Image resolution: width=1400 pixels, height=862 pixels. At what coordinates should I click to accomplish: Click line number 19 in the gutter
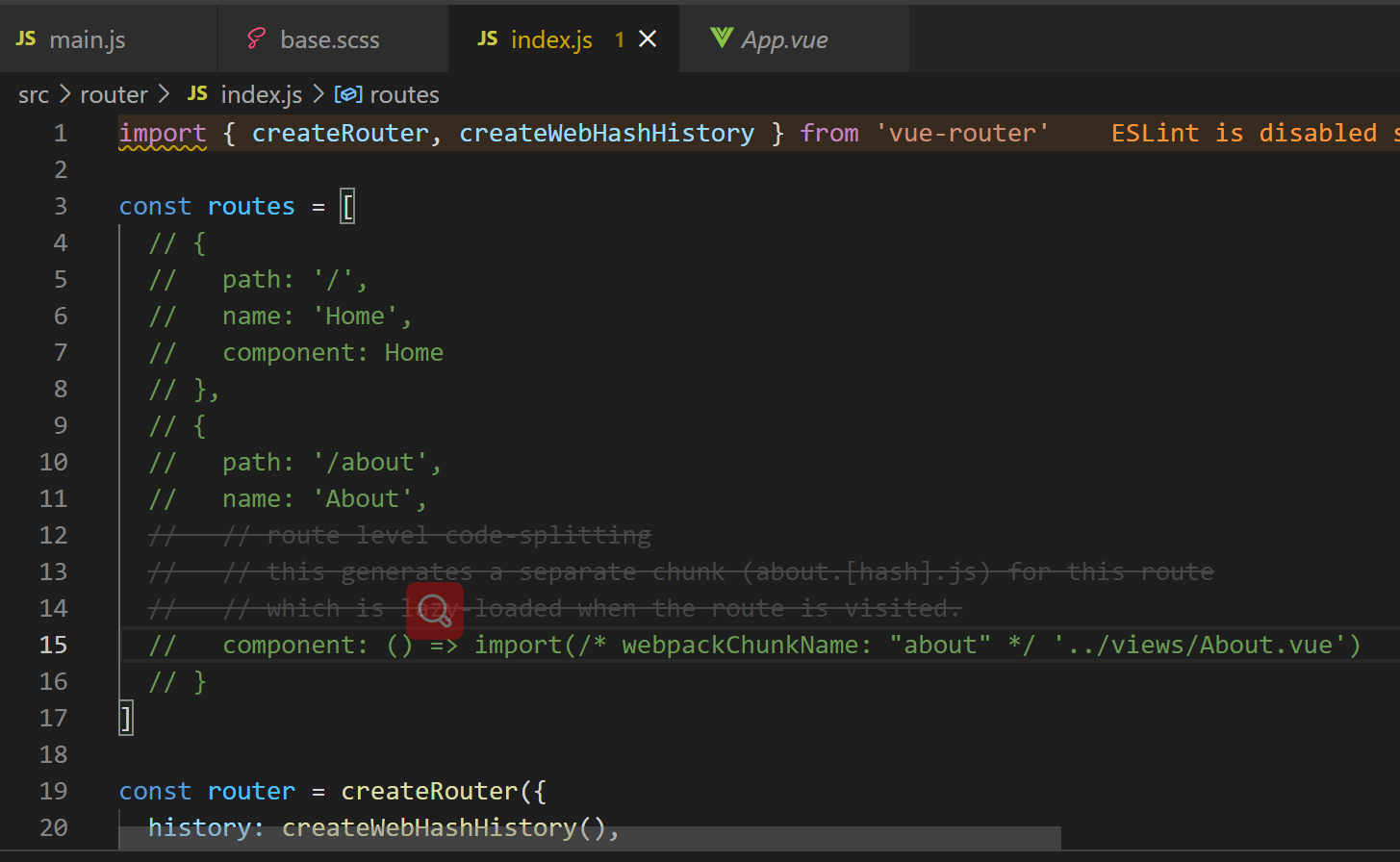tap(54, 791)
